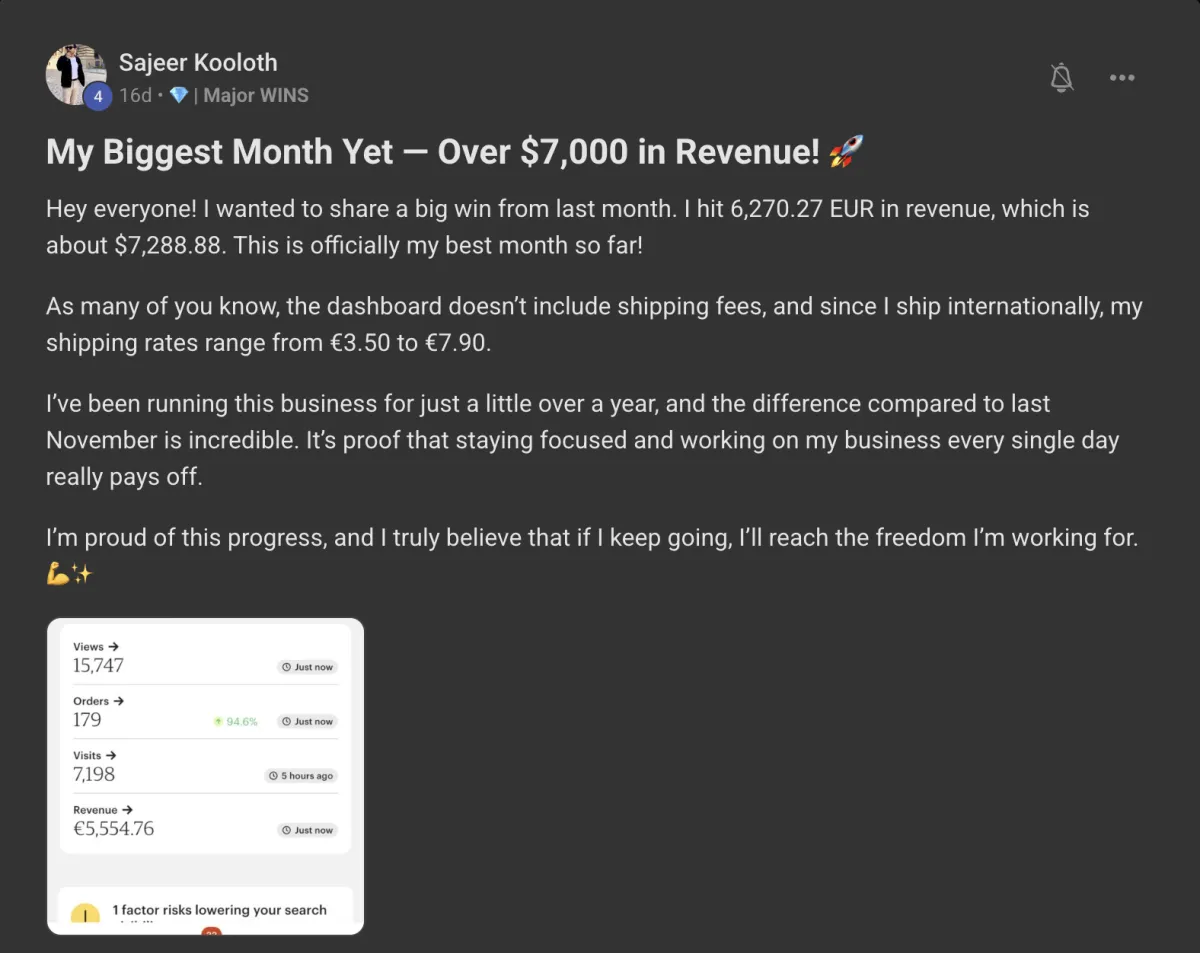Toggle the notification bell for this post
The height and width of the screenshot is (953, 1200).
1062,78
